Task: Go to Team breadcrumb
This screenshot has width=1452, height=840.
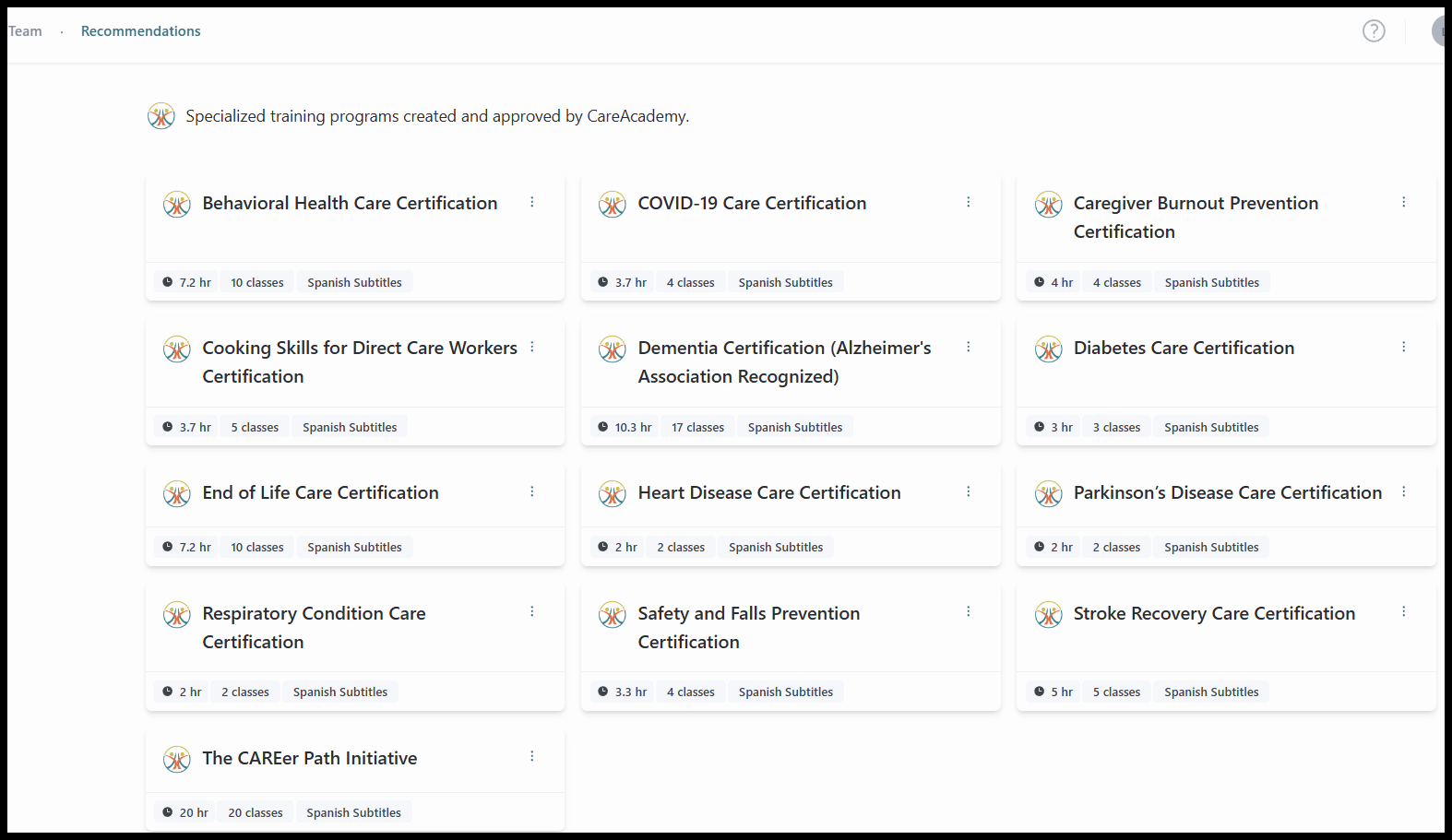Action: tap(25, 31)
